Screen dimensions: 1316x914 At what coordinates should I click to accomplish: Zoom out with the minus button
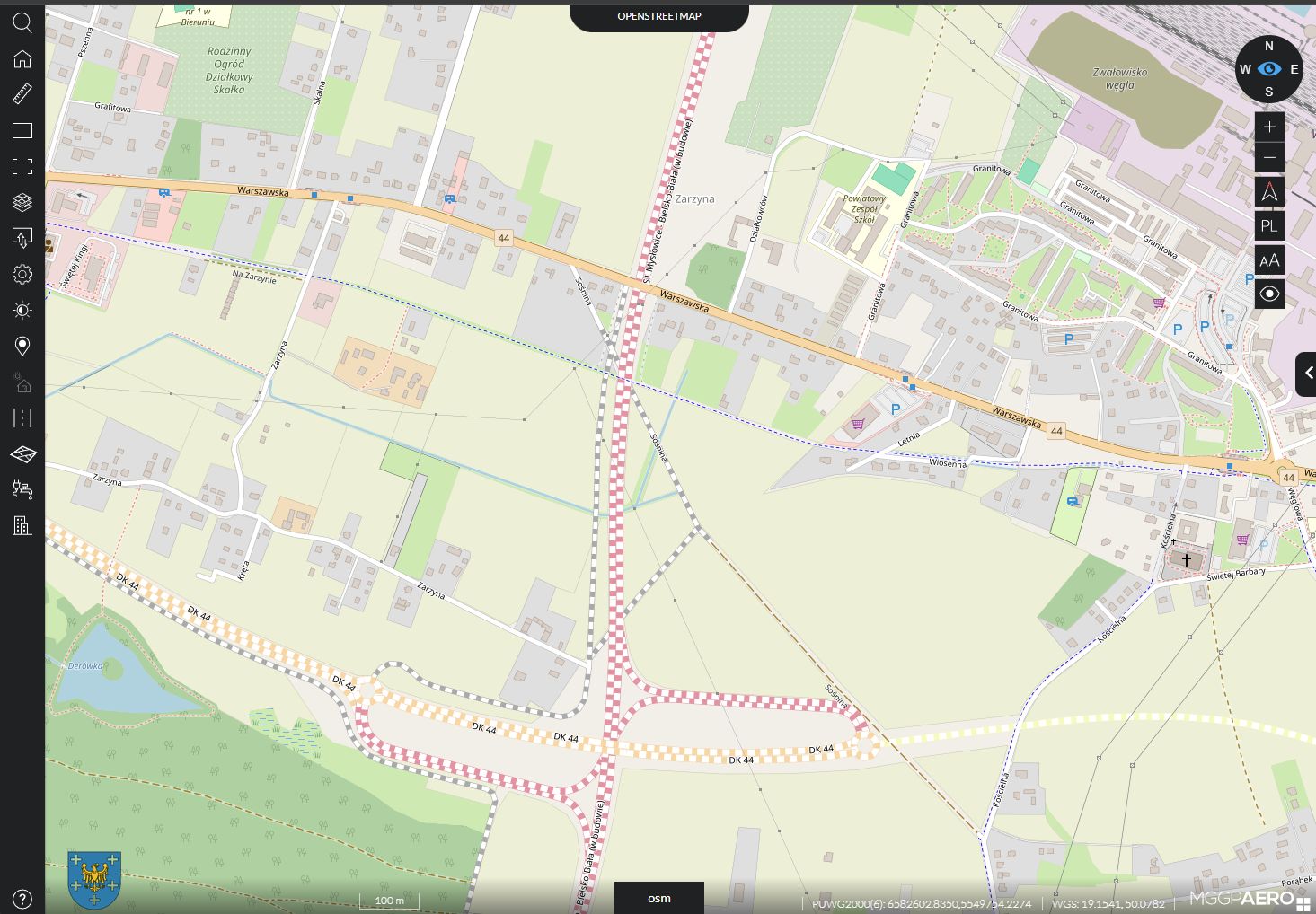pos(1268,158)
